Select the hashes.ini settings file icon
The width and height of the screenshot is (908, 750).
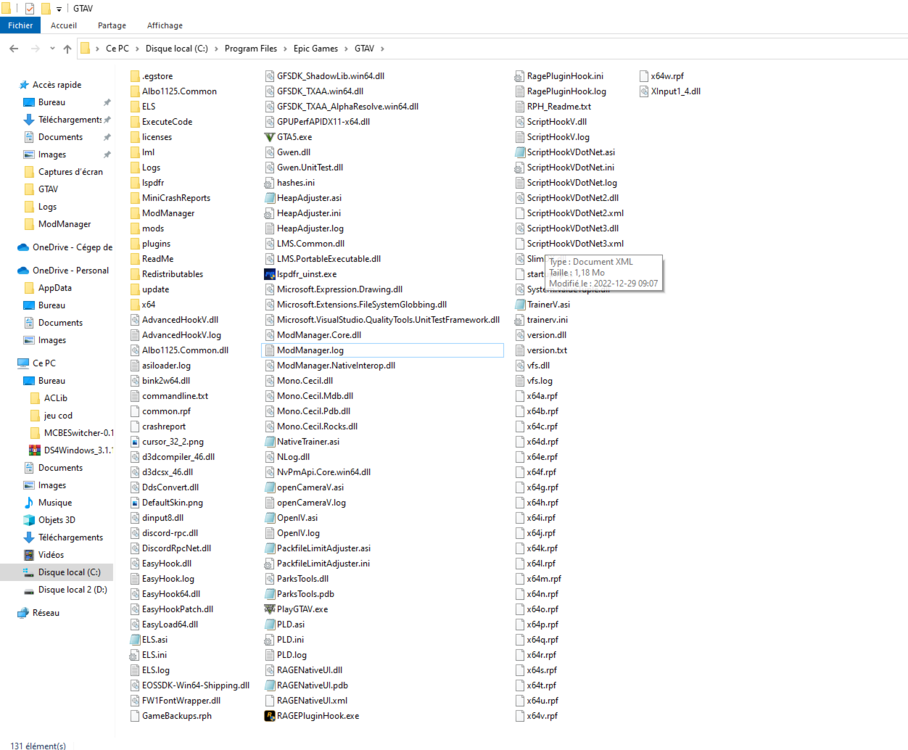269,183
